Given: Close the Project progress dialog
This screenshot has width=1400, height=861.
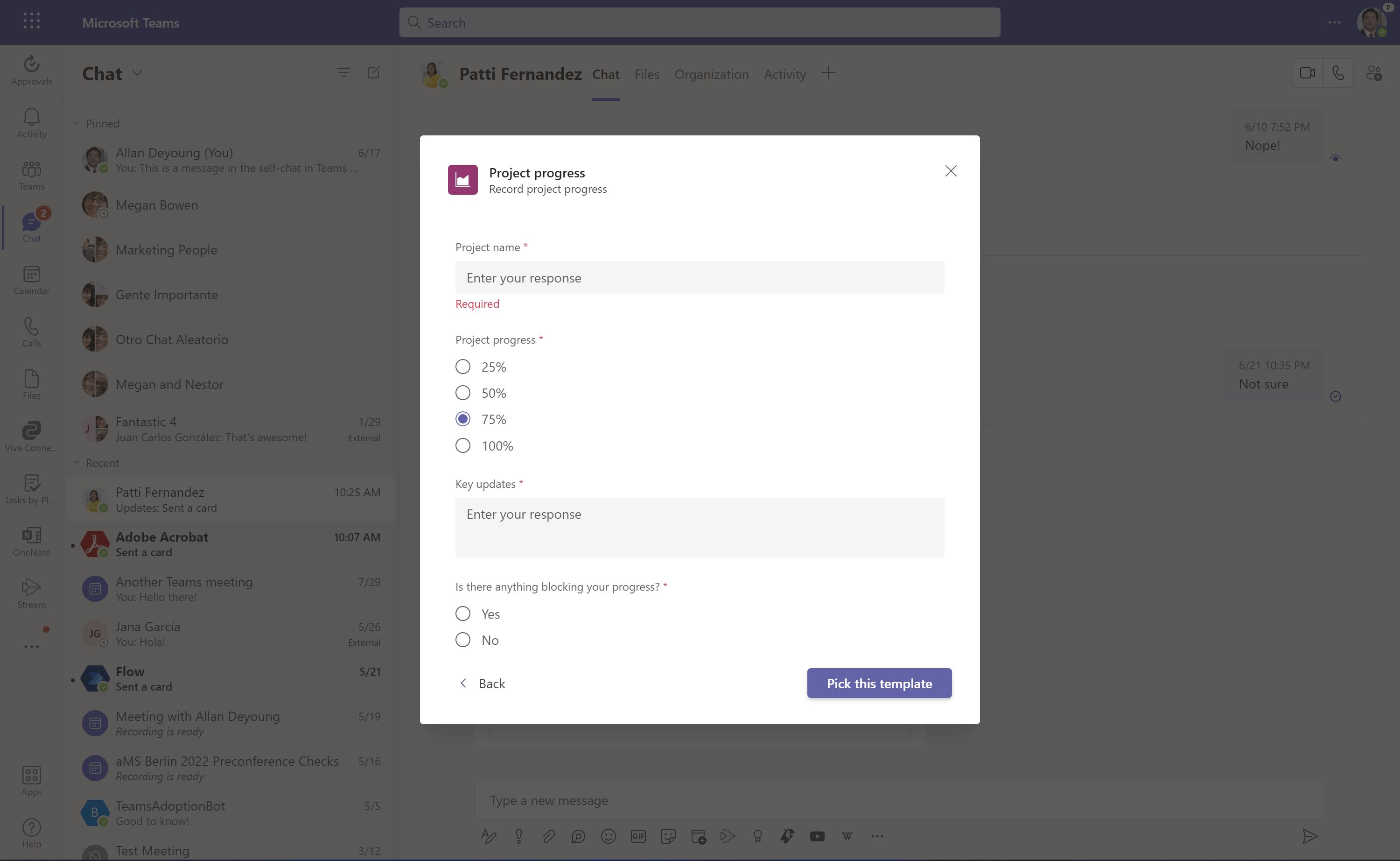Looking at the screenshot, I should coord(951,171).
